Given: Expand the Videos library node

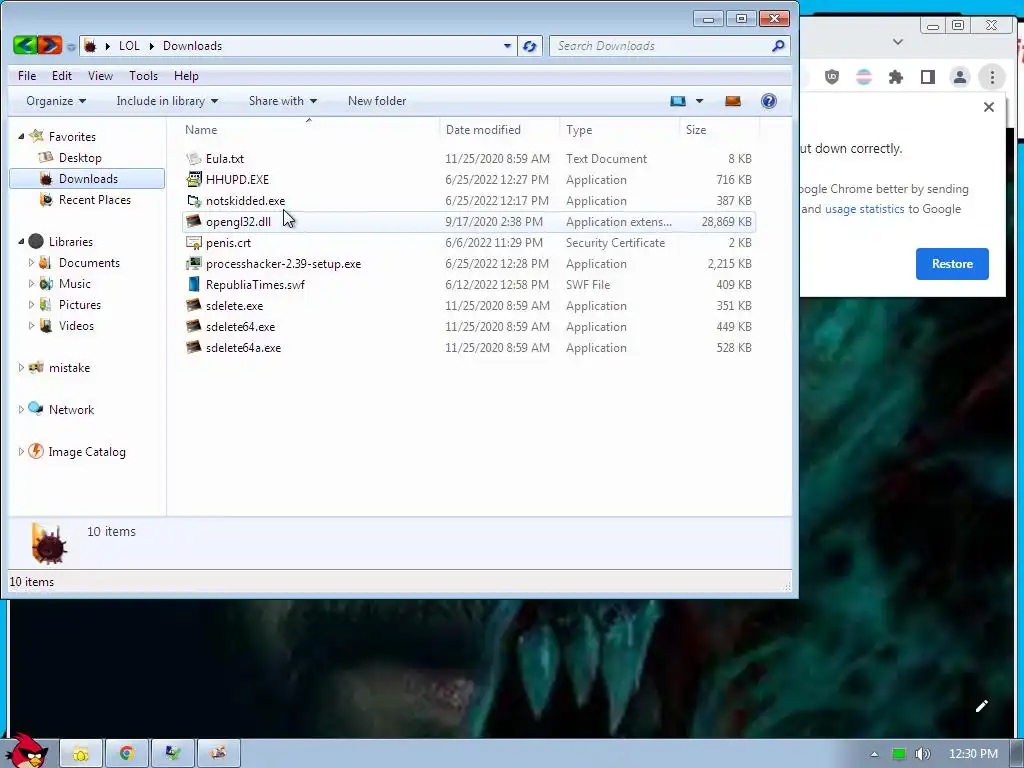Looking at the screenshot, I should 31,325.
